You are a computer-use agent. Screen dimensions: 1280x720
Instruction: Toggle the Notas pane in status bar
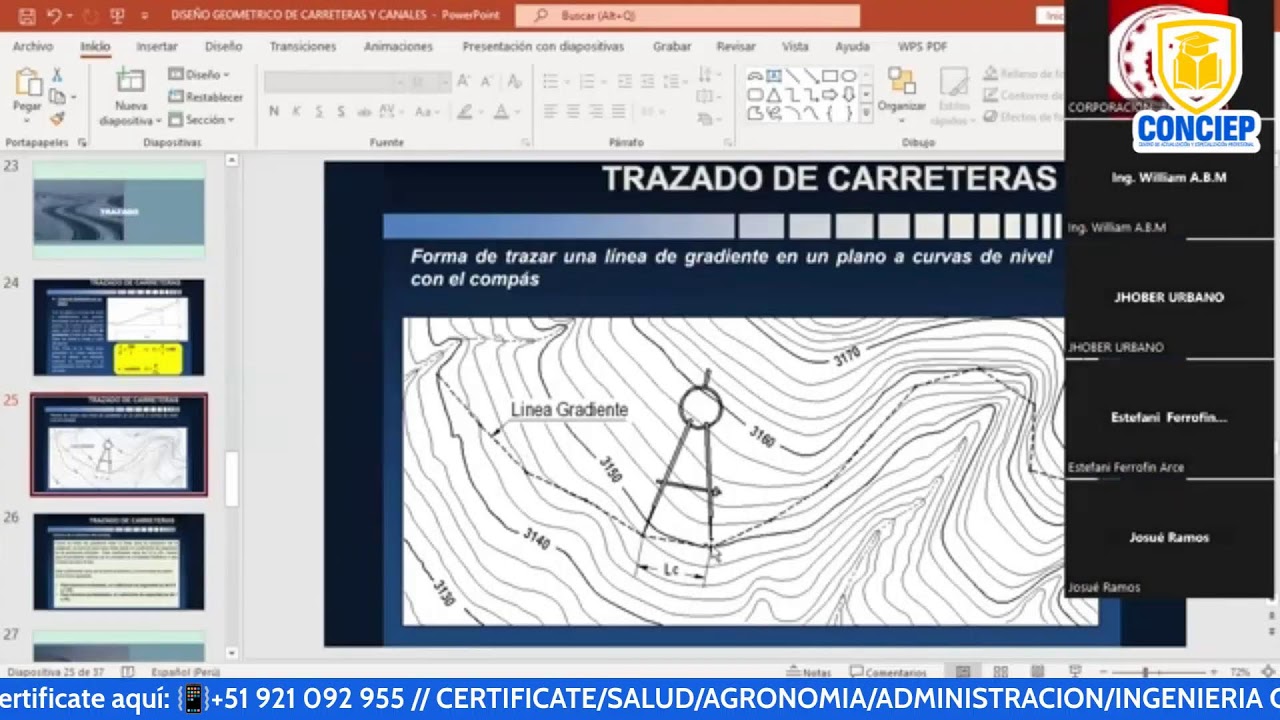pyautogui.click(x=811, y=672)
